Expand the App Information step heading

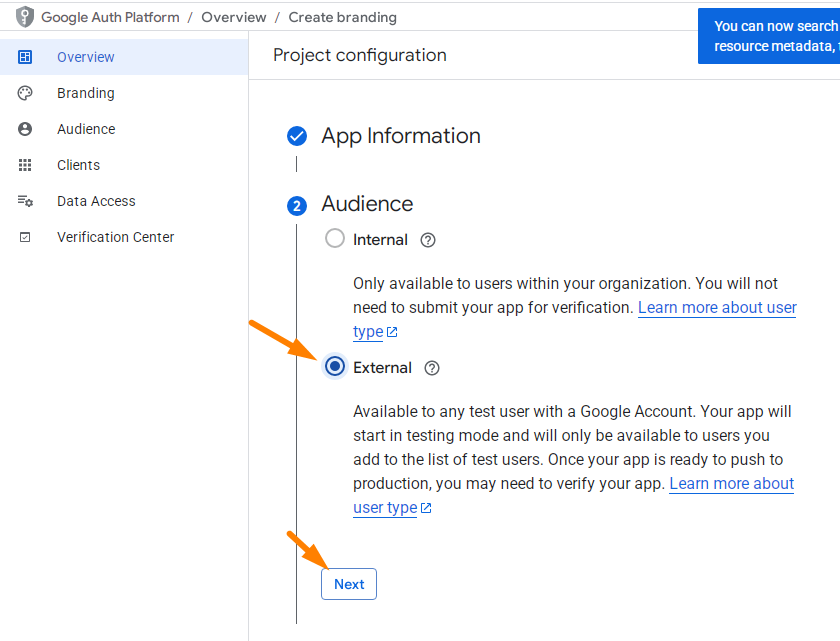pyautogui.click(x=401, y=136)
